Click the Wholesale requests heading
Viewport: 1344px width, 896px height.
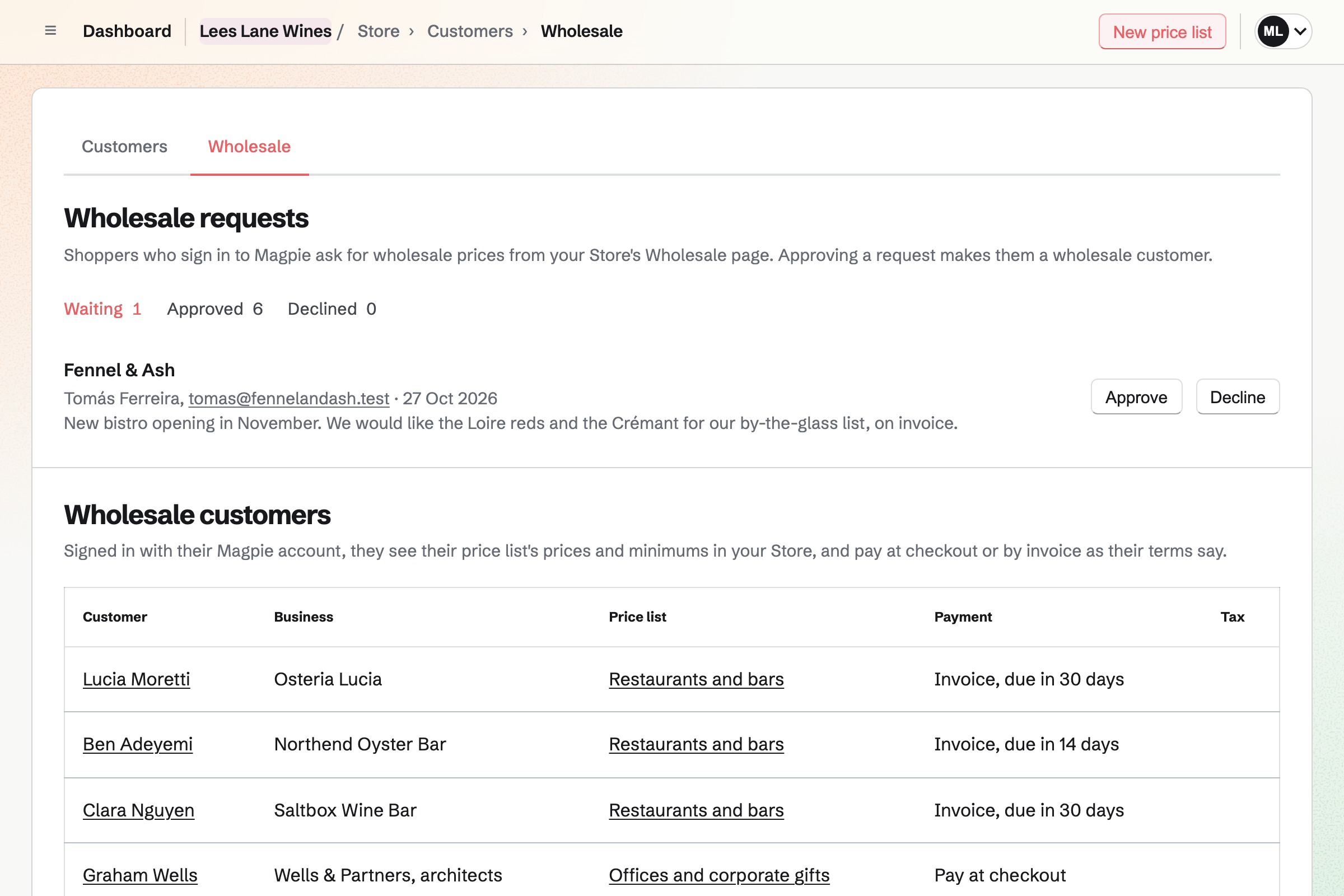[186, 218]
